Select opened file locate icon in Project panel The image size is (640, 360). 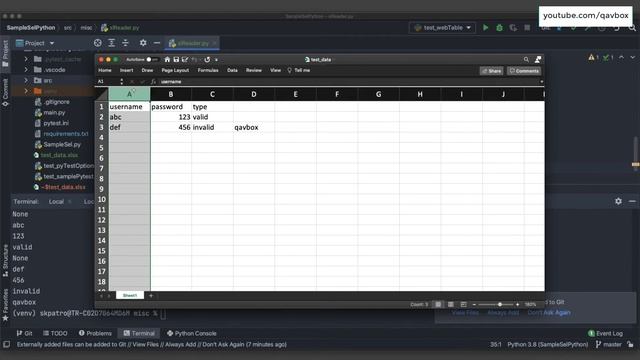(x=98, y=43)
